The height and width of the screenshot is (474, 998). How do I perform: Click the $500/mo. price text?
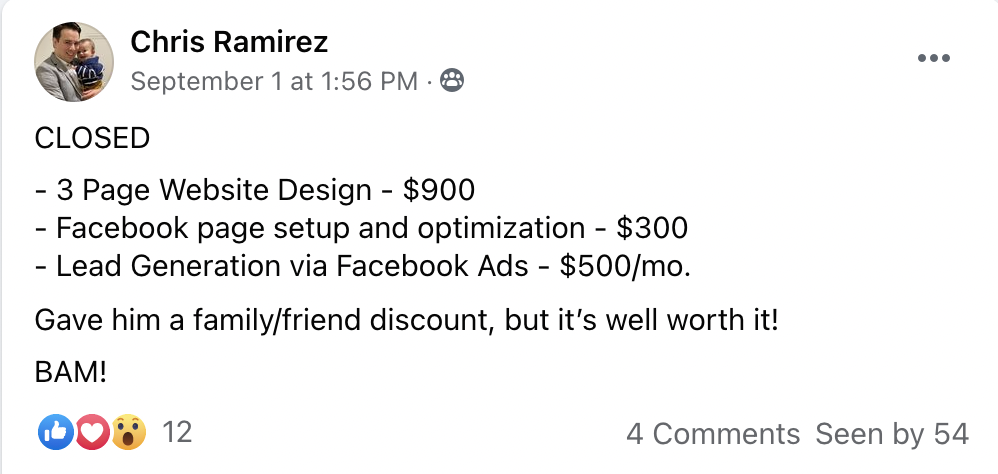(x=626, y=268)
